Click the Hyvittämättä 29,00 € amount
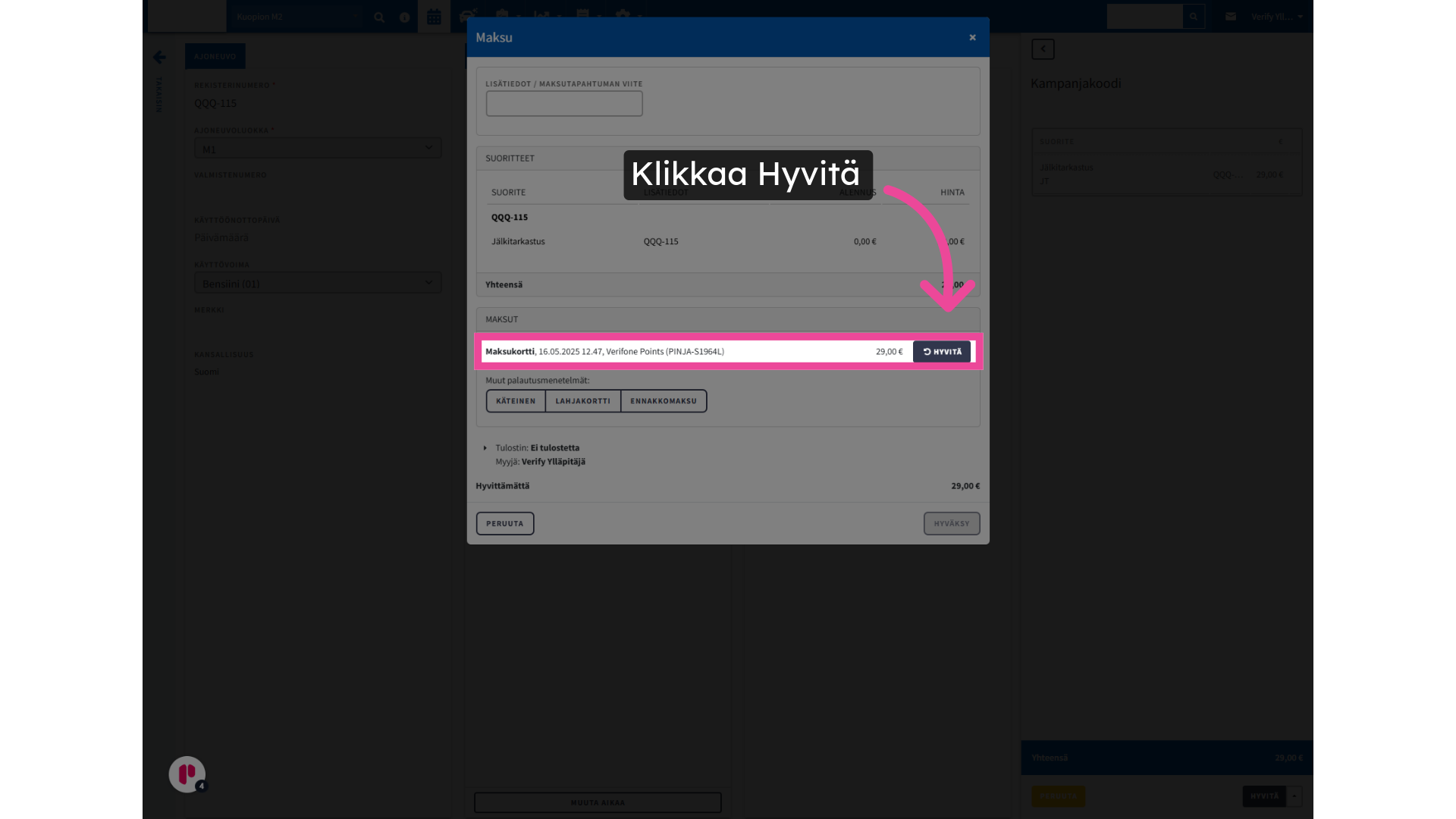Screen dimensions: 1456x819 pos(965,486)
